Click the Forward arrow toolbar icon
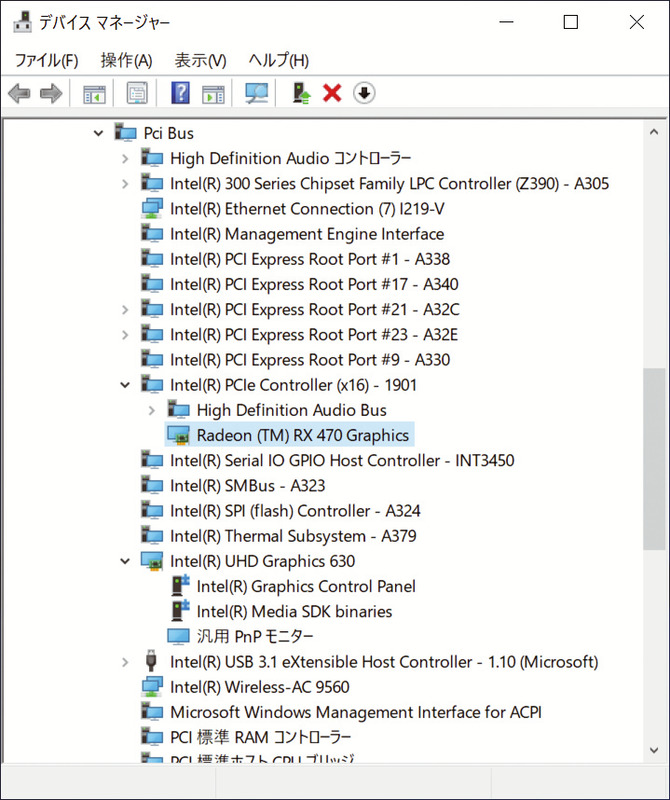This screenshot has width=670, height=800. (51, 93)
